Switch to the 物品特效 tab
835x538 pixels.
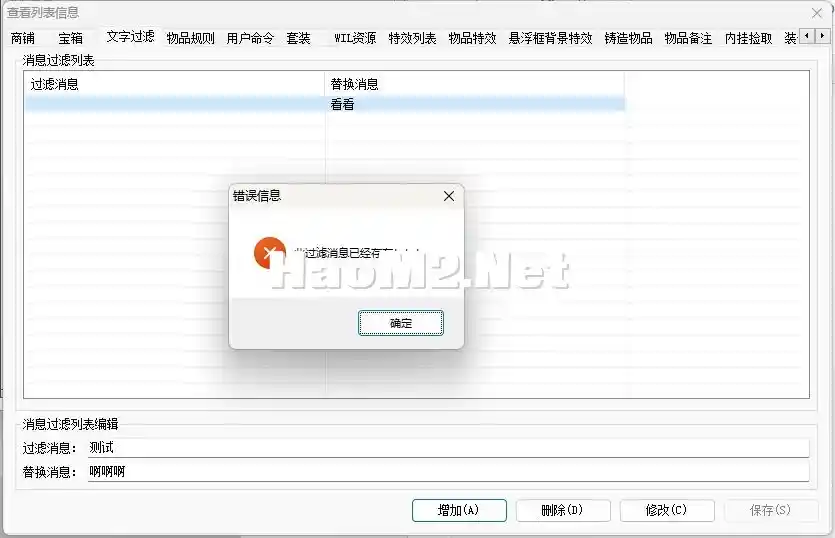coord(472,38)
